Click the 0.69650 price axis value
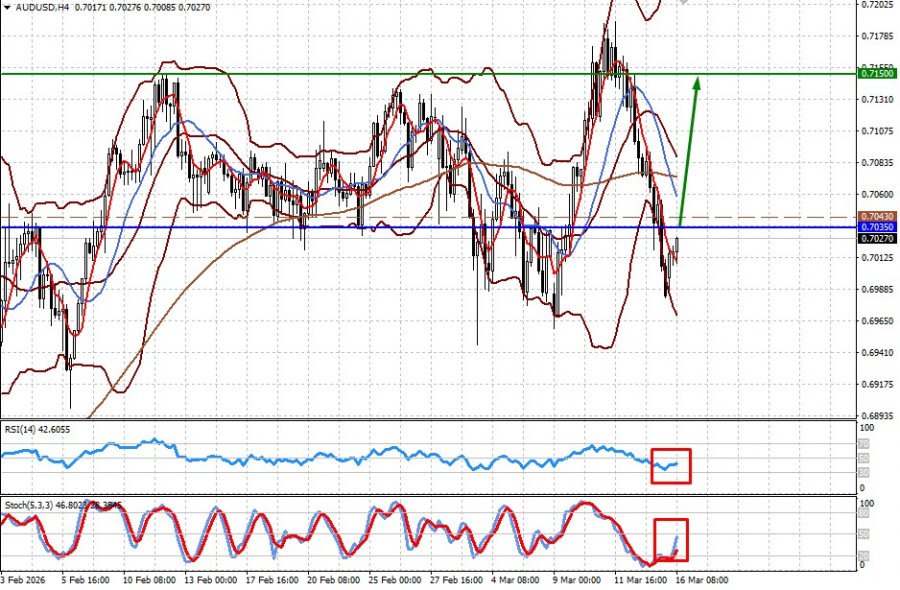Screen dimensions: 900x590 click(x=878, y=320)
